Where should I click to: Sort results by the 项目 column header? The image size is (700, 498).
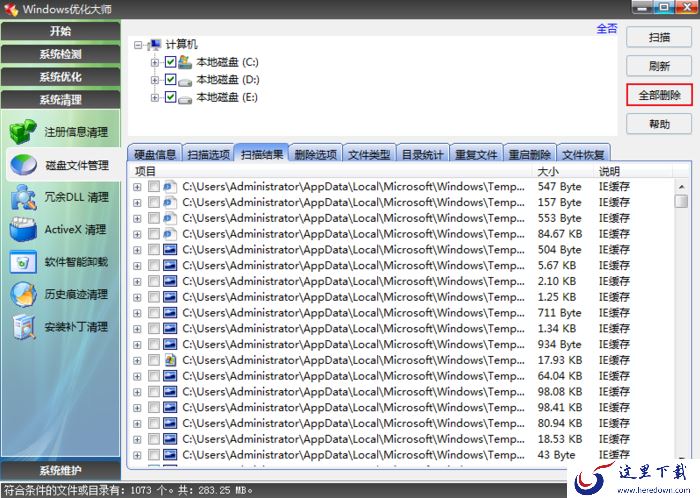click(331, 171)
